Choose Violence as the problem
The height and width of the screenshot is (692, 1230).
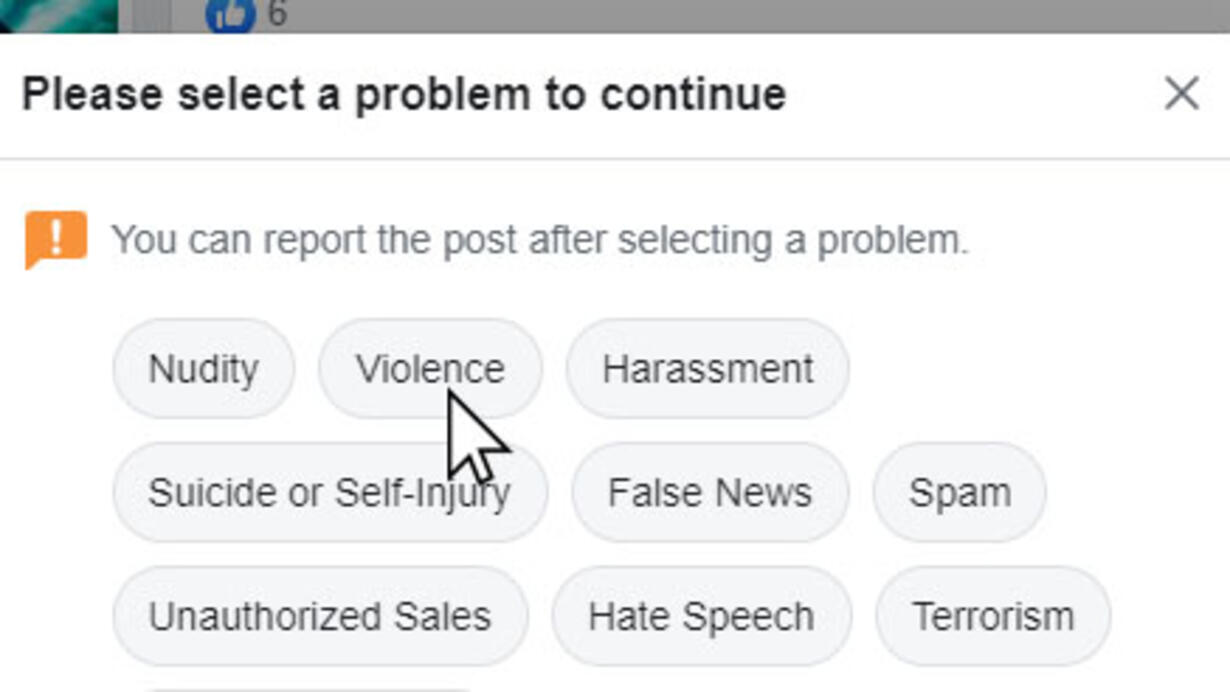coord(430,369)
